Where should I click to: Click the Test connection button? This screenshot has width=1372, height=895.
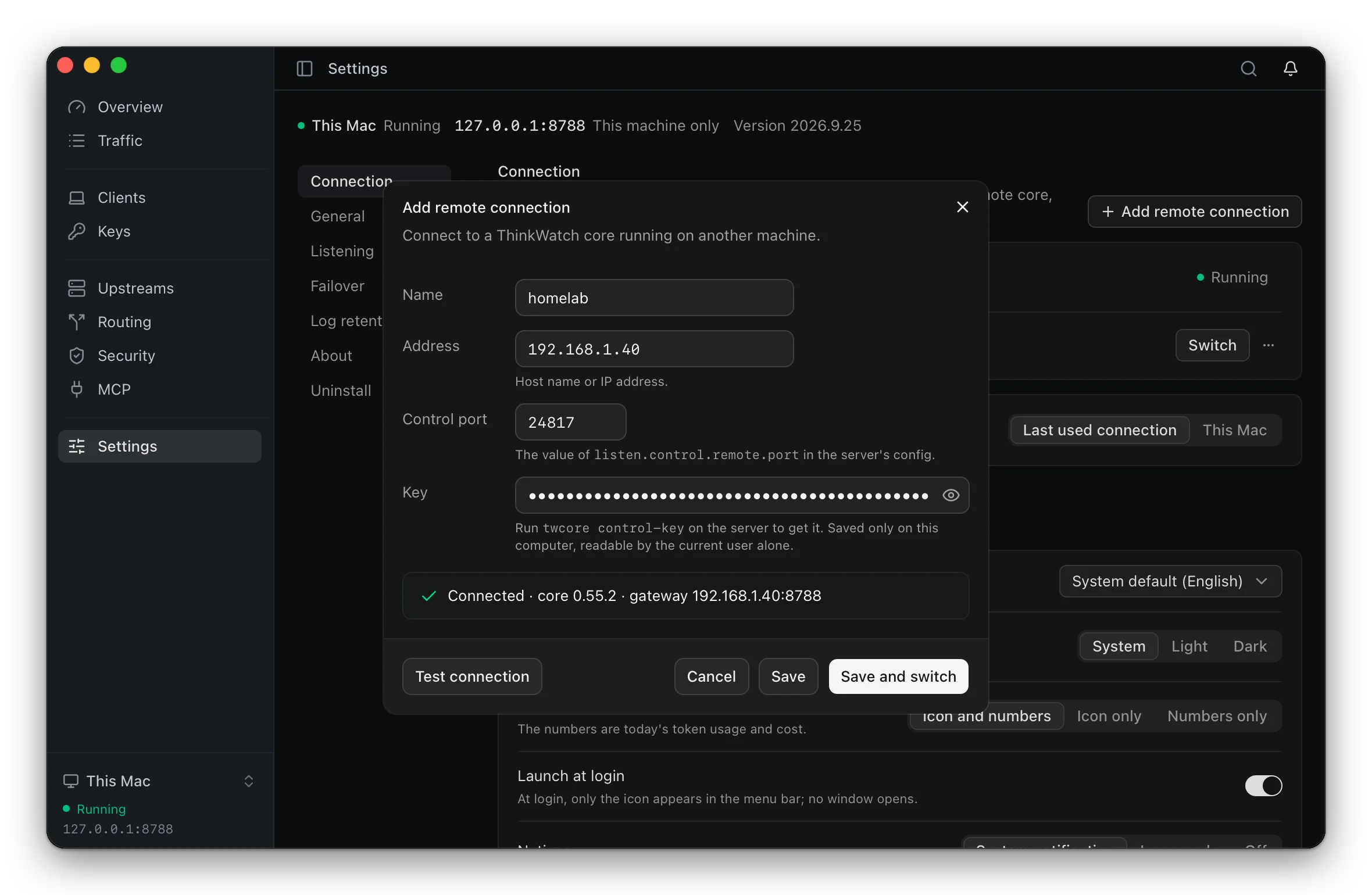coord(472,676)
